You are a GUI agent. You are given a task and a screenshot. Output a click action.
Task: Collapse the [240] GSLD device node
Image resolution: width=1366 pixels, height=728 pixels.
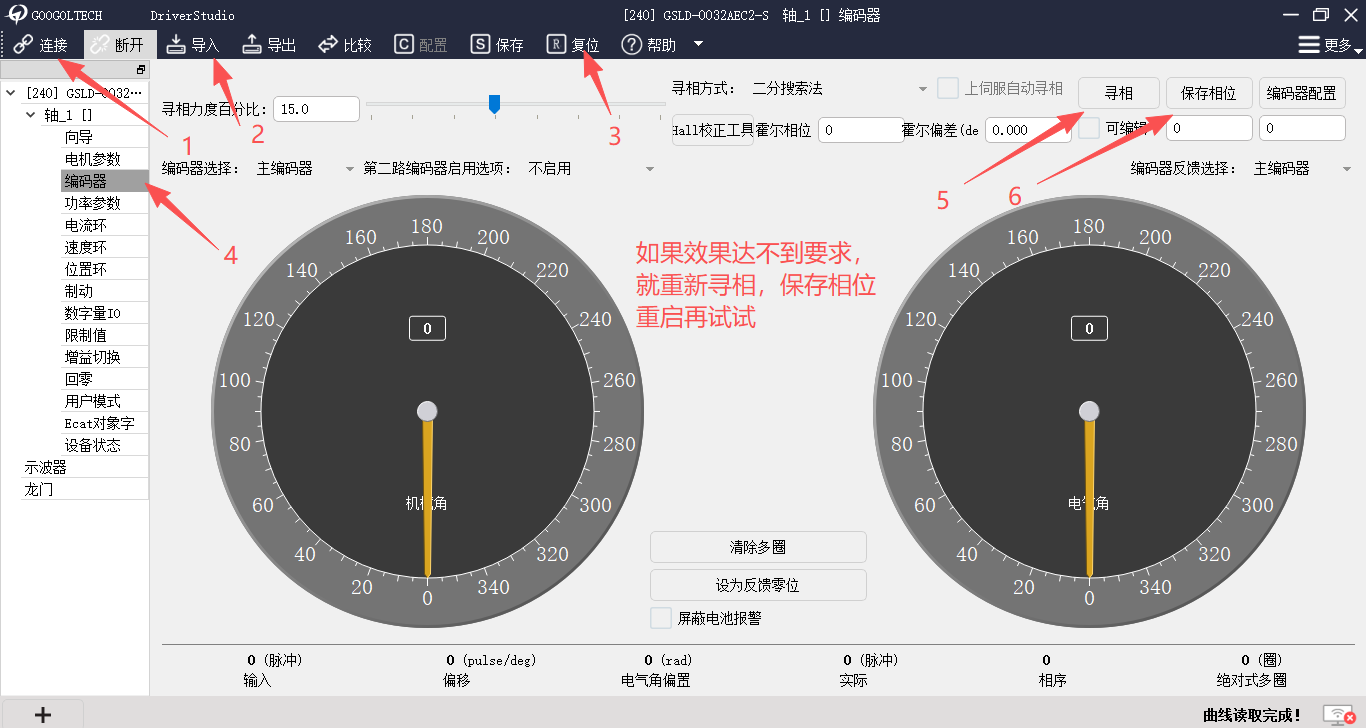(x=11, y=93)
